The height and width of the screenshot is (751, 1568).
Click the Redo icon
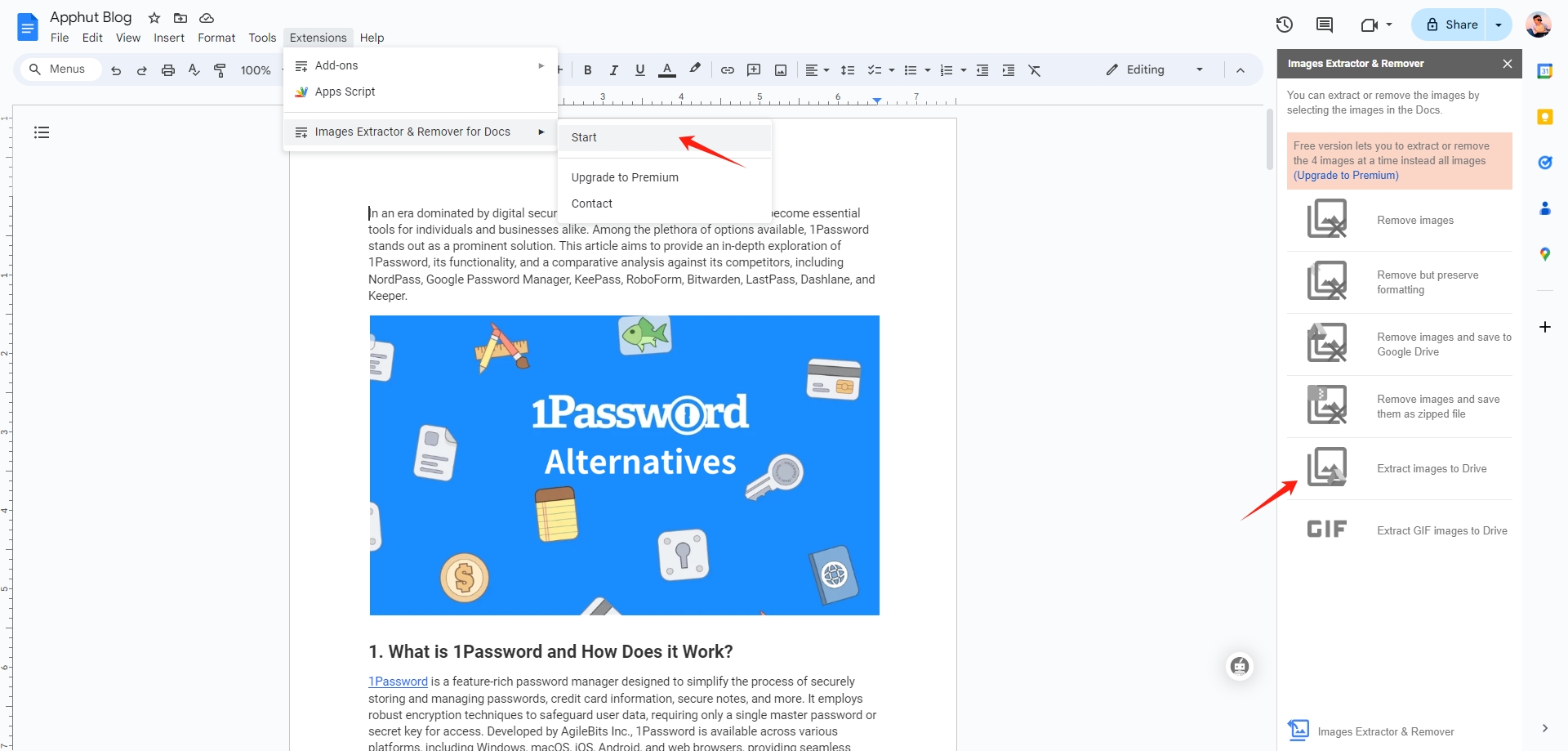point(142,70)
